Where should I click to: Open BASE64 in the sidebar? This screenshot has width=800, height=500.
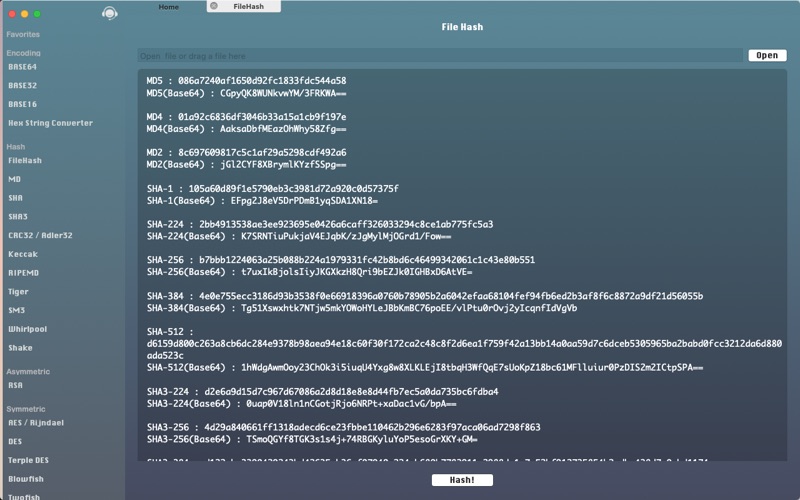22,67
